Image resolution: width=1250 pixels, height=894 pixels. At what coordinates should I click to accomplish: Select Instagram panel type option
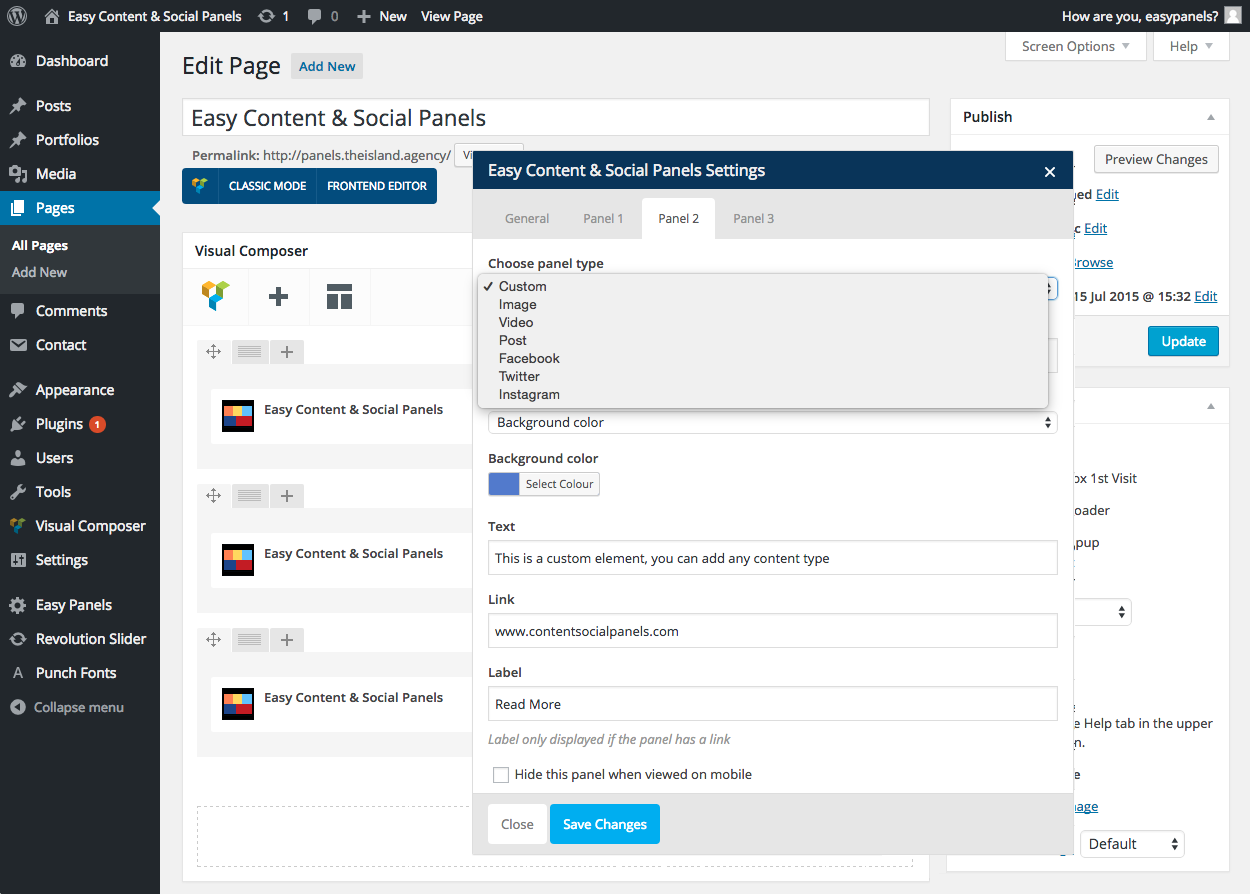click(x=763, y=395)
